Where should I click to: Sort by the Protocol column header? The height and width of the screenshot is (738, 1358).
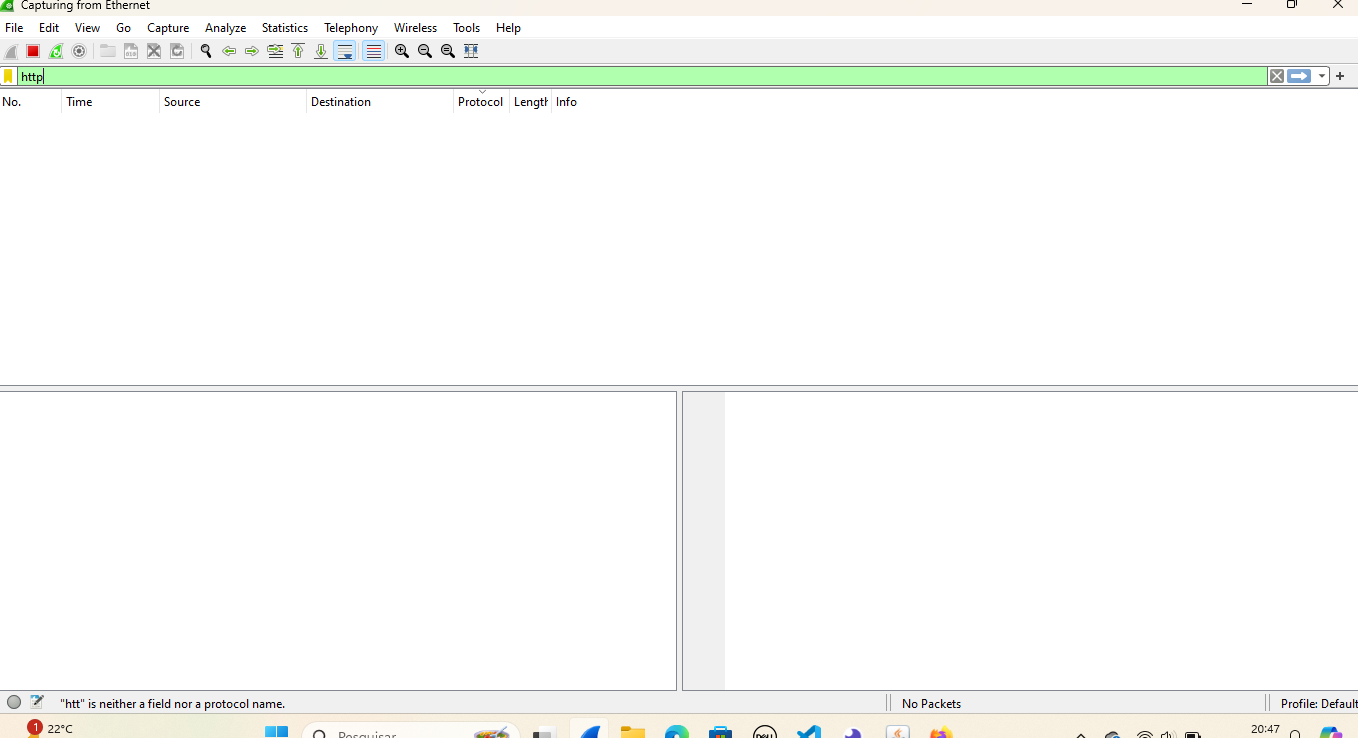tap(481, 102)
